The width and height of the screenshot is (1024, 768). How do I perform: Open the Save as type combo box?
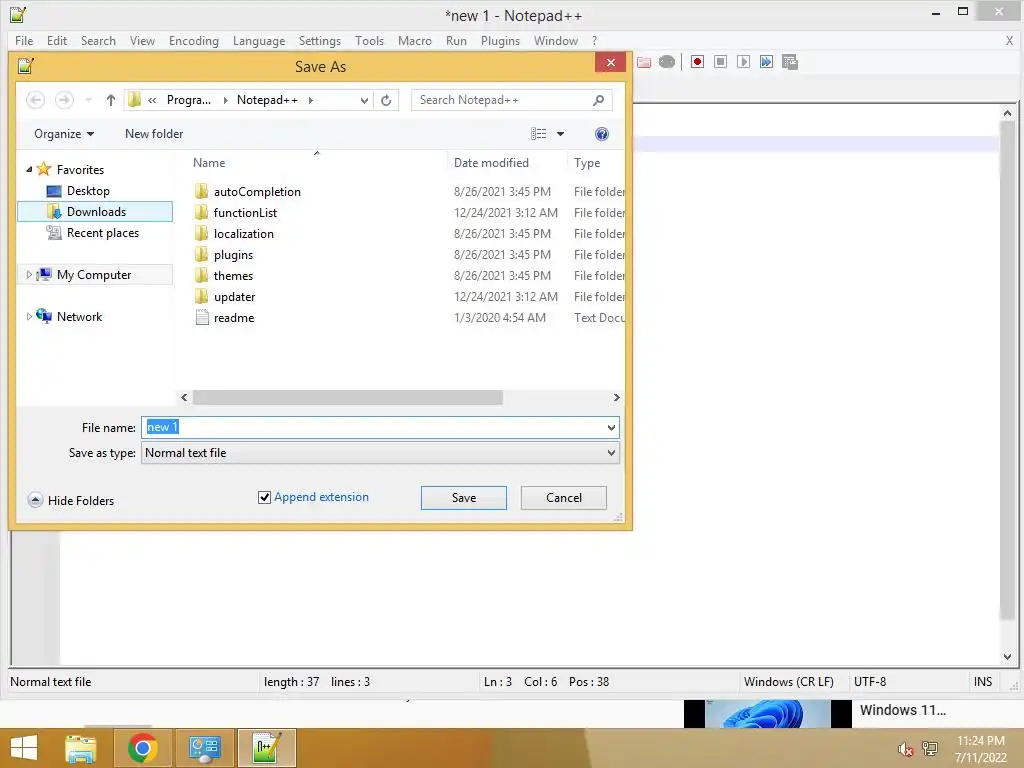point(380,453)
